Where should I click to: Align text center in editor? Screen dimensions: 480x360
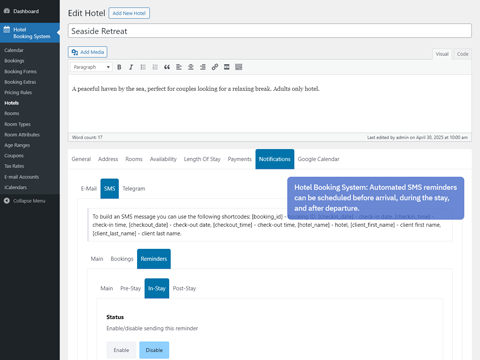191,67
